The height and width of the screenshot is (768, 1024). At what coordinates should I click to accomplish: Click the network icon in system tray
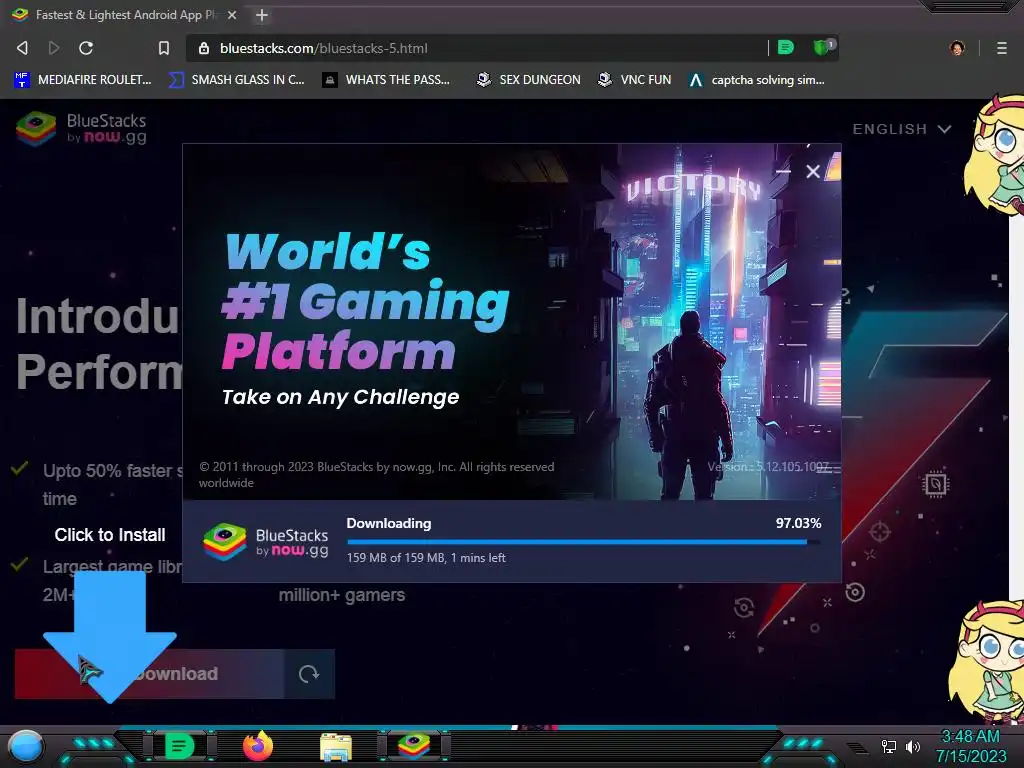tap(888, 746)
